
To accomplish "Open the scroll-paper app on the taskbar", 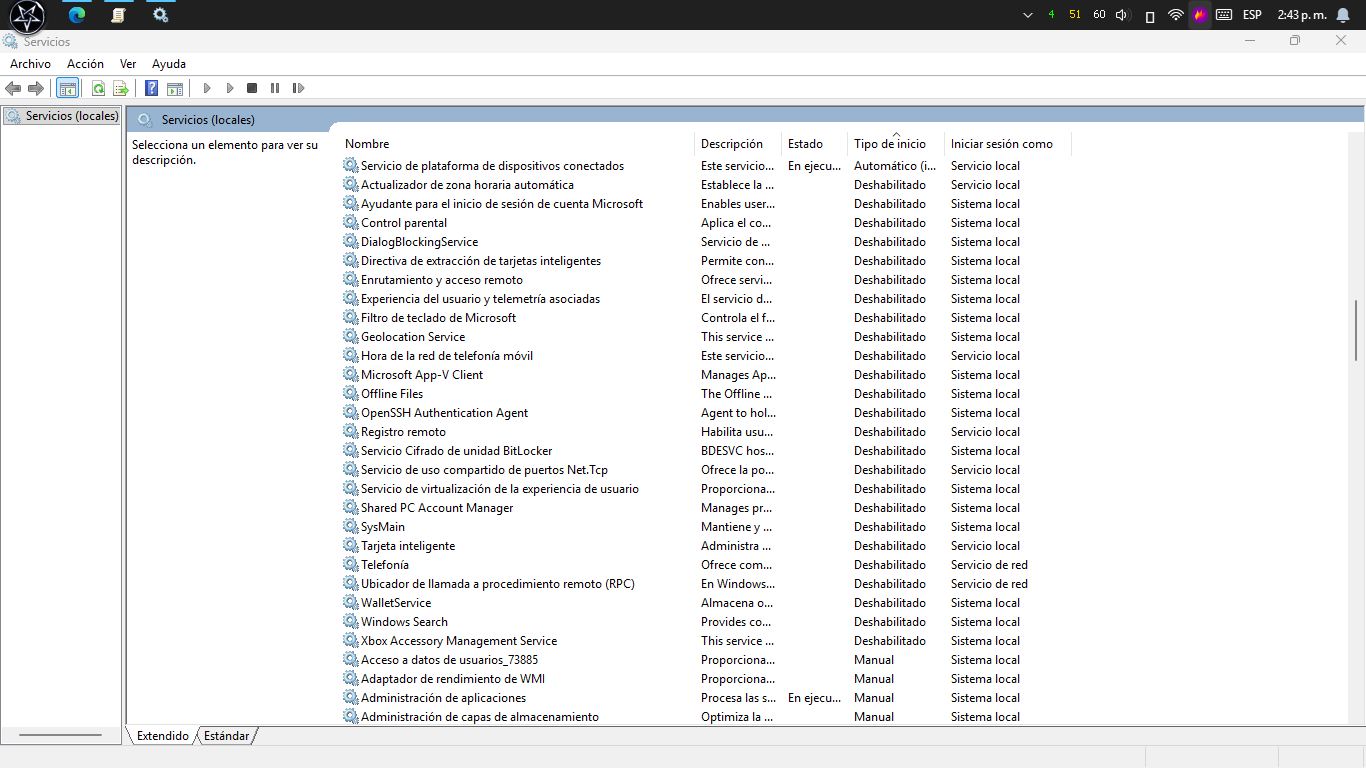I will (x=118, y=15).
